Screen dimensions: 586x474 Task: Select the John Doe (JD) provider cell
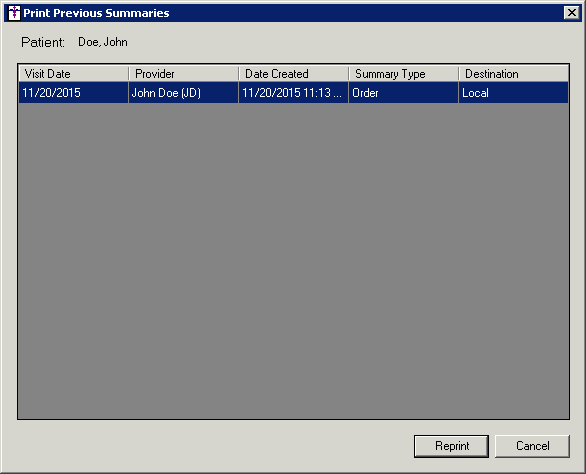(x=183, y=93)
